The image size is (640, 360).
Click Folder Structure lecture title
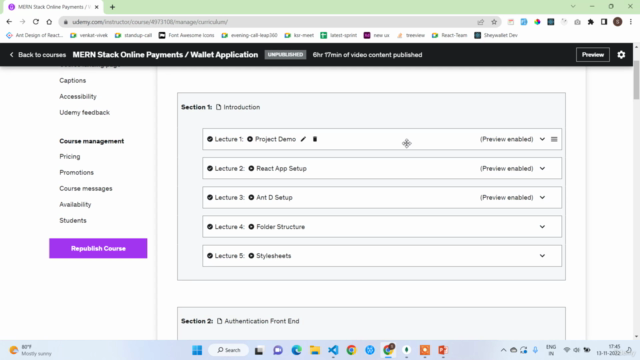(280, 227)
